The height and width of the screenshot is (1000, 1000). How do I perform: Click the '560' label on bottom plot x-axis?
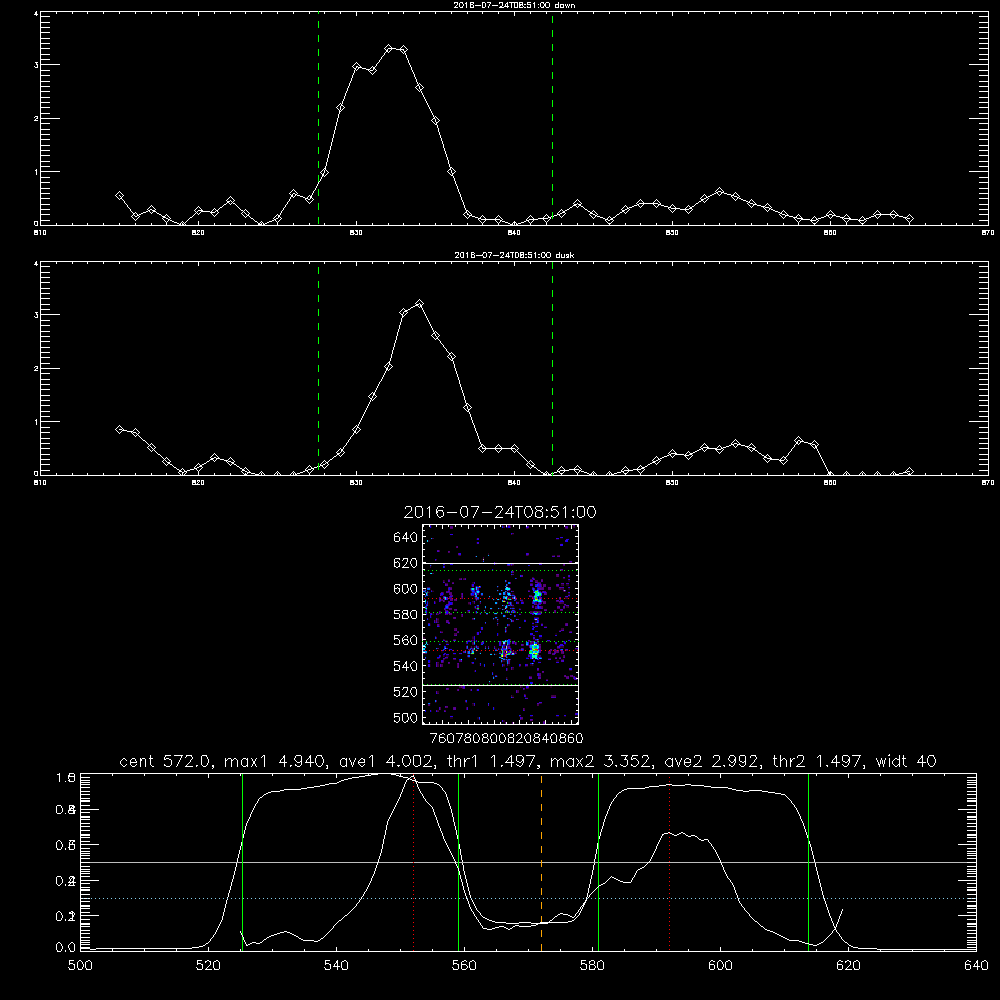(464, 966)
